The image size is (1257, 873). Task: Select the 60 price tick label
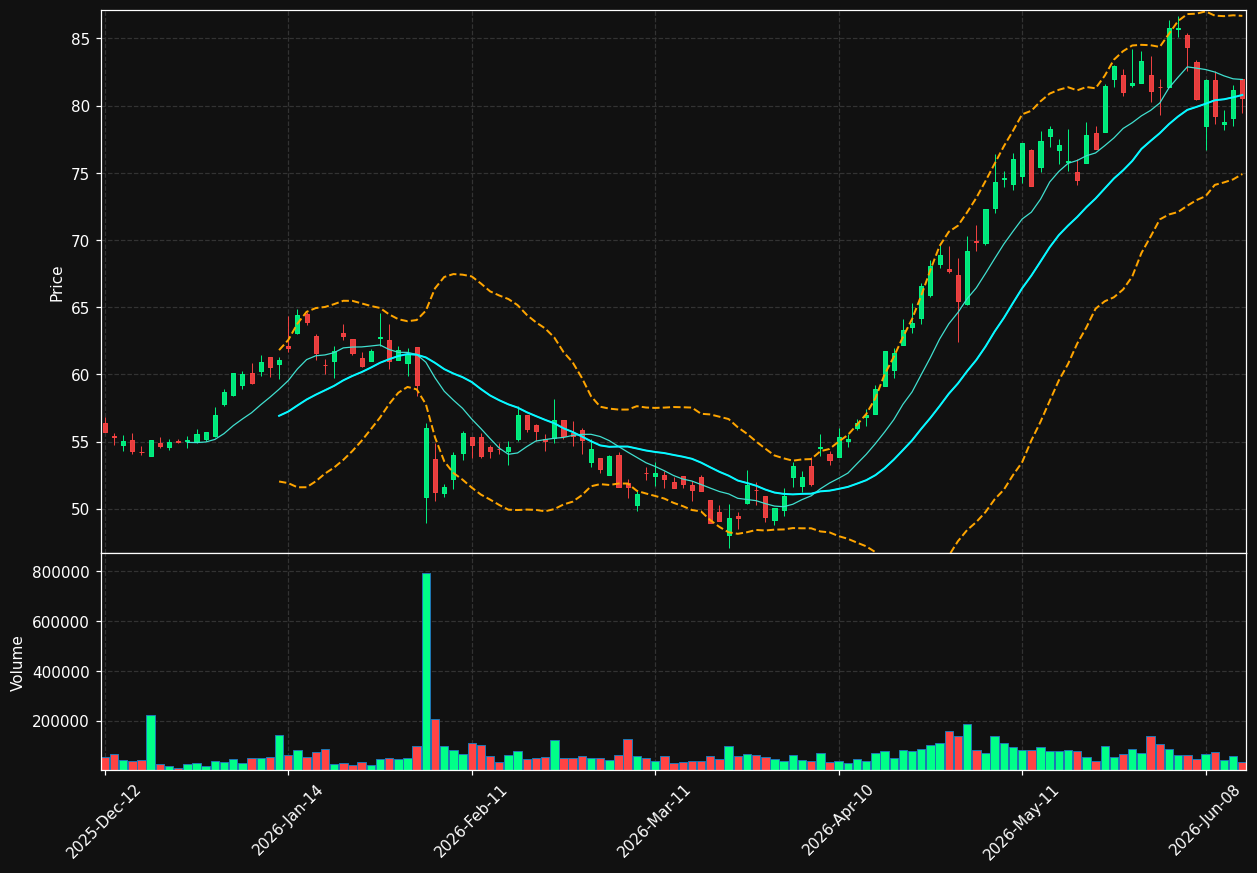click(x=83, y=375)
